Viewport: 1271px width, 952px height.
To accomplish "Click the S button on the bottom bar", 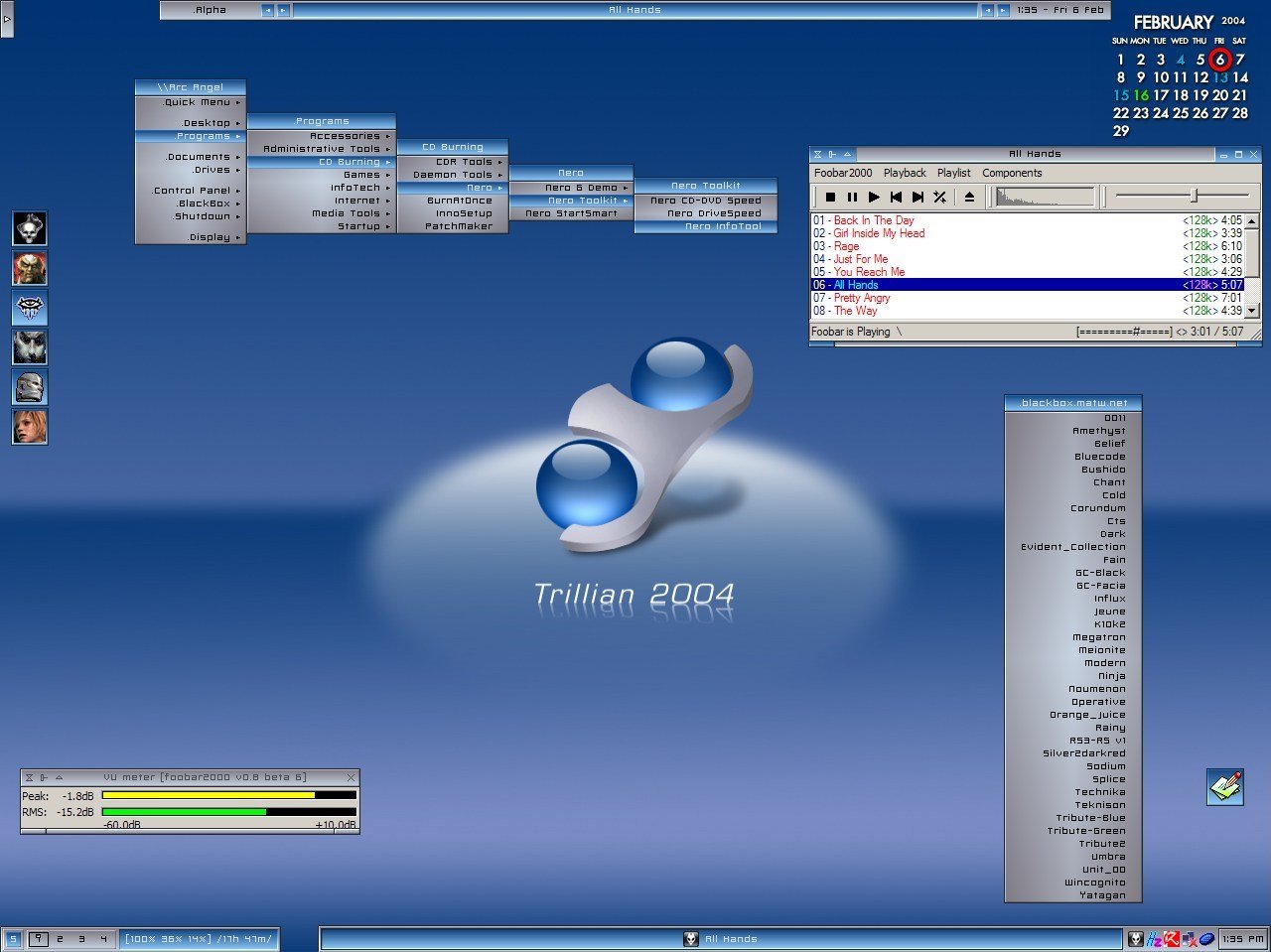I will 13,938.
